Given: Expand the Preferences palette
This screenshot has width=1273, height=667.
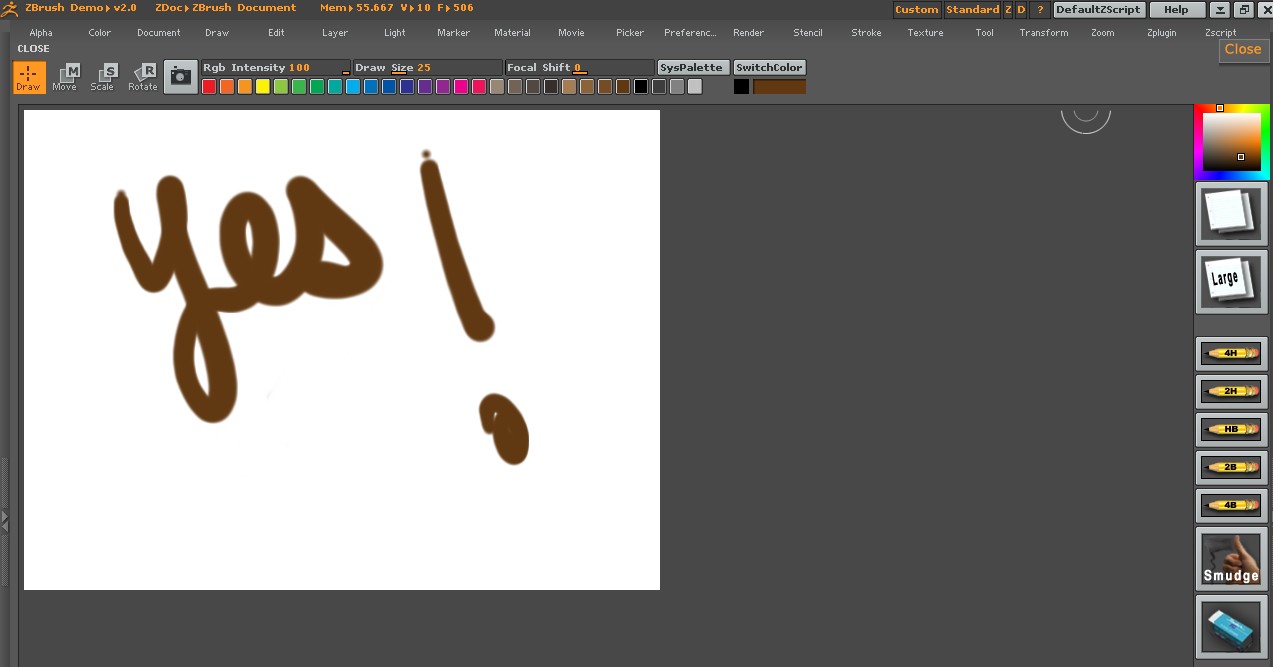Looking at the screenshot, I should point(690,33).
